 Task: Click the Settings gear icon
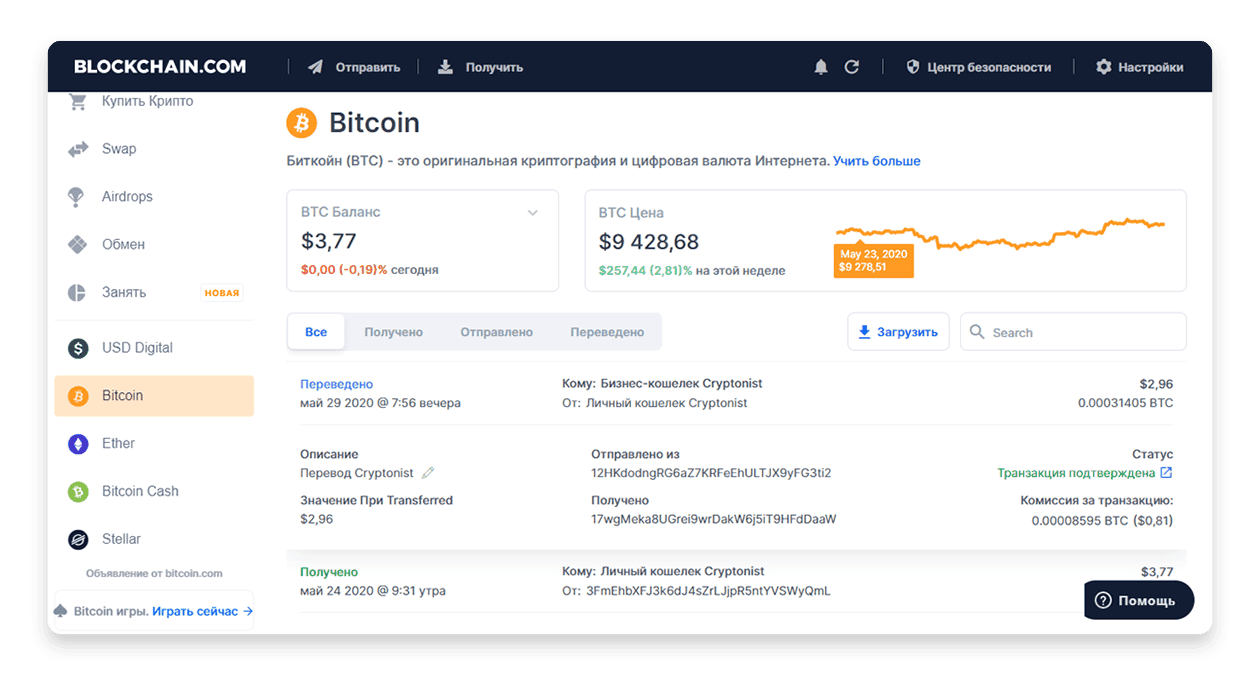click(1104, 67)
